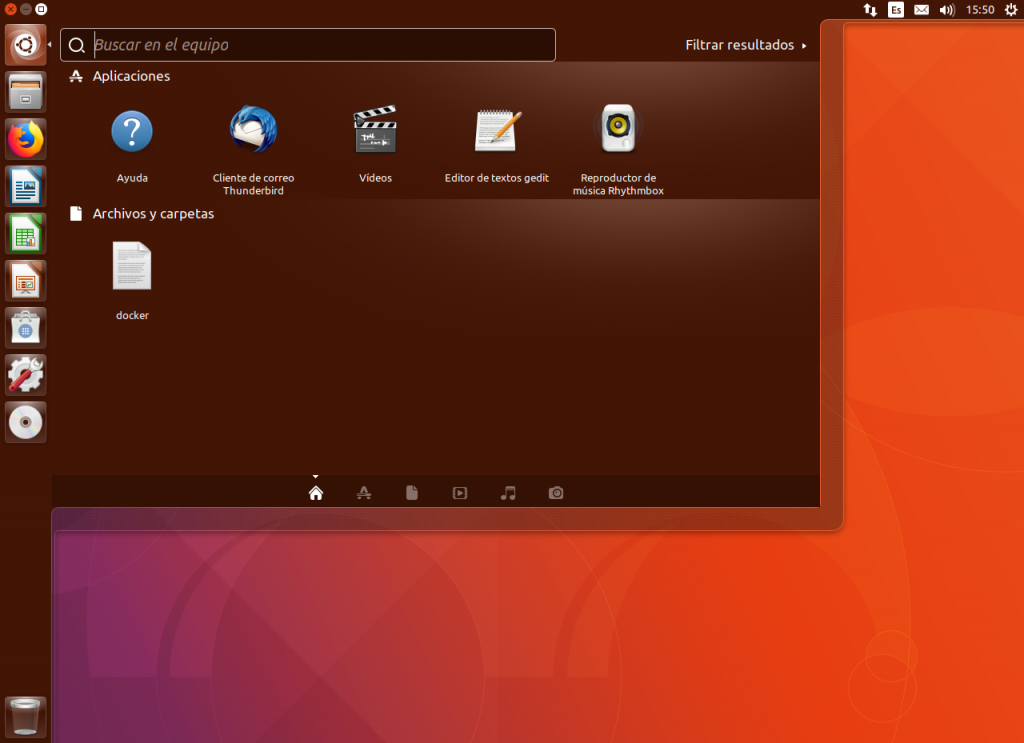This screenshot has width=1024, height=743.
Task: Open LibreOffice Writer from launcher
Action: coord(25,186)
